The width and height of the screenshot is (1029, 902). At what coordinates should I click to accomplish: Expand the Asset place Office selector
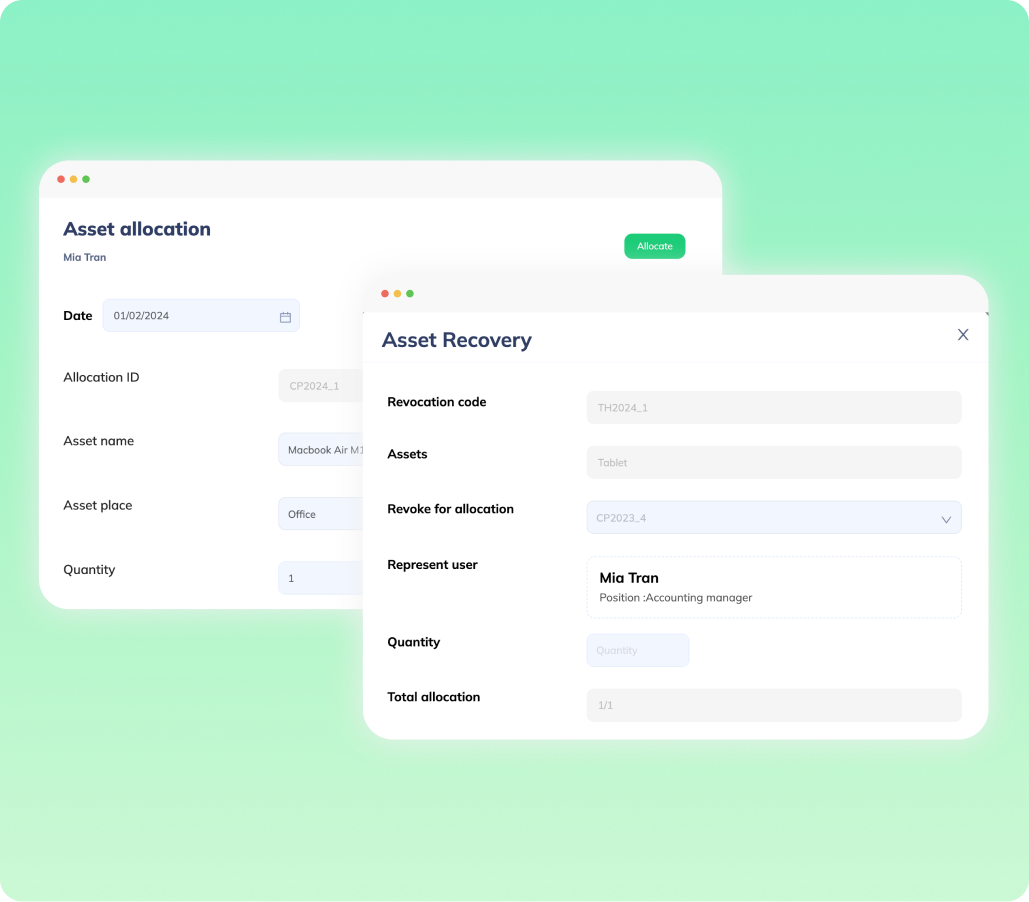point(320,514)
